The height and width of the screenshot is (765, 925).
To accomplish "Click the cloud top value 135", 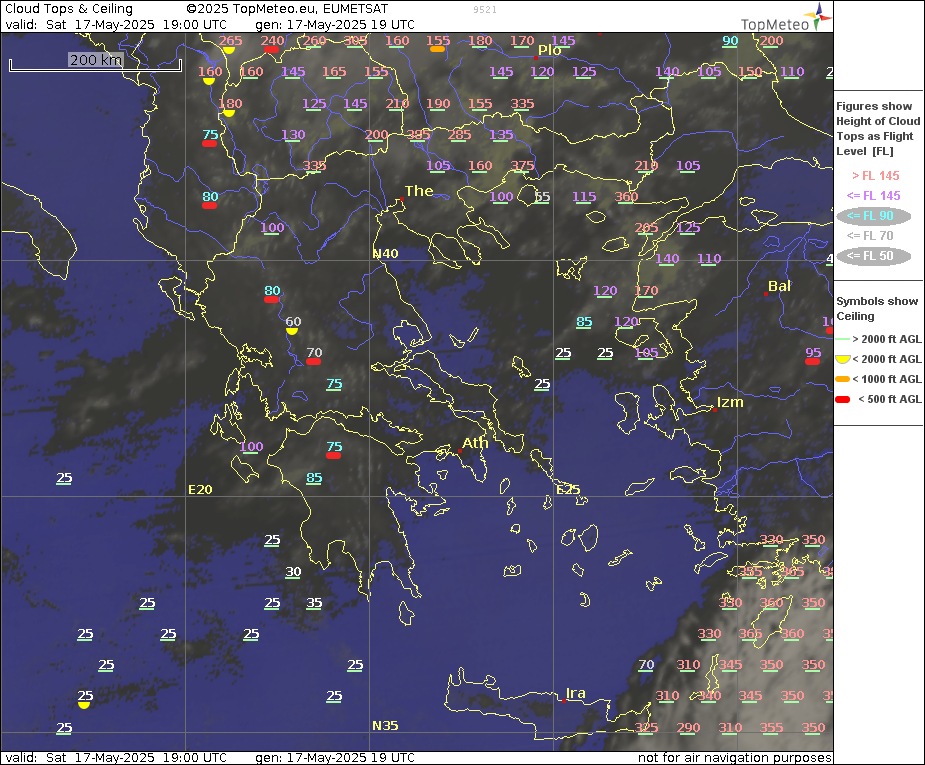I will click(501, 134).
